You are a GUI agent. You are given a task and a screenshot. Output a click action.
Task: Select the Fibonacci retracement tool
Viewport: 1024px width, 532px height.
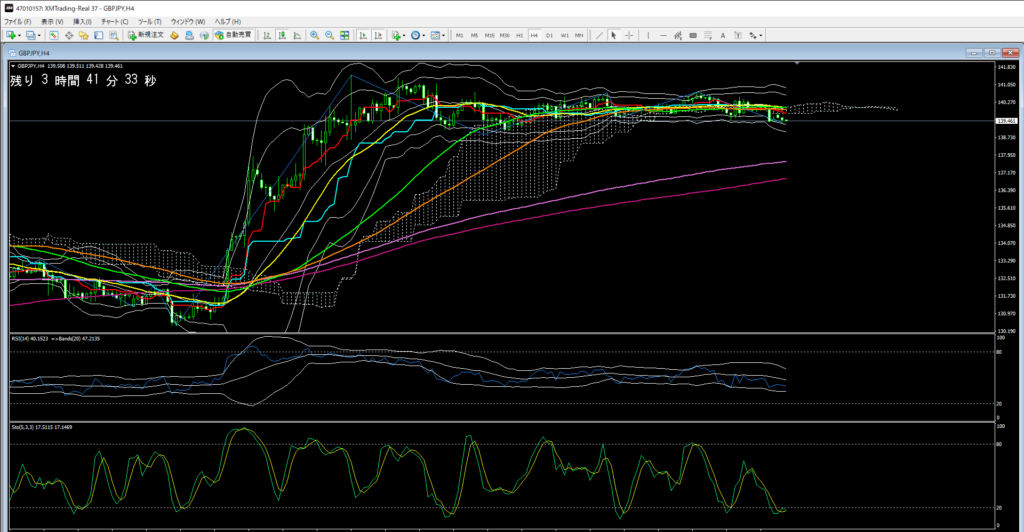(x=708, y=35)
